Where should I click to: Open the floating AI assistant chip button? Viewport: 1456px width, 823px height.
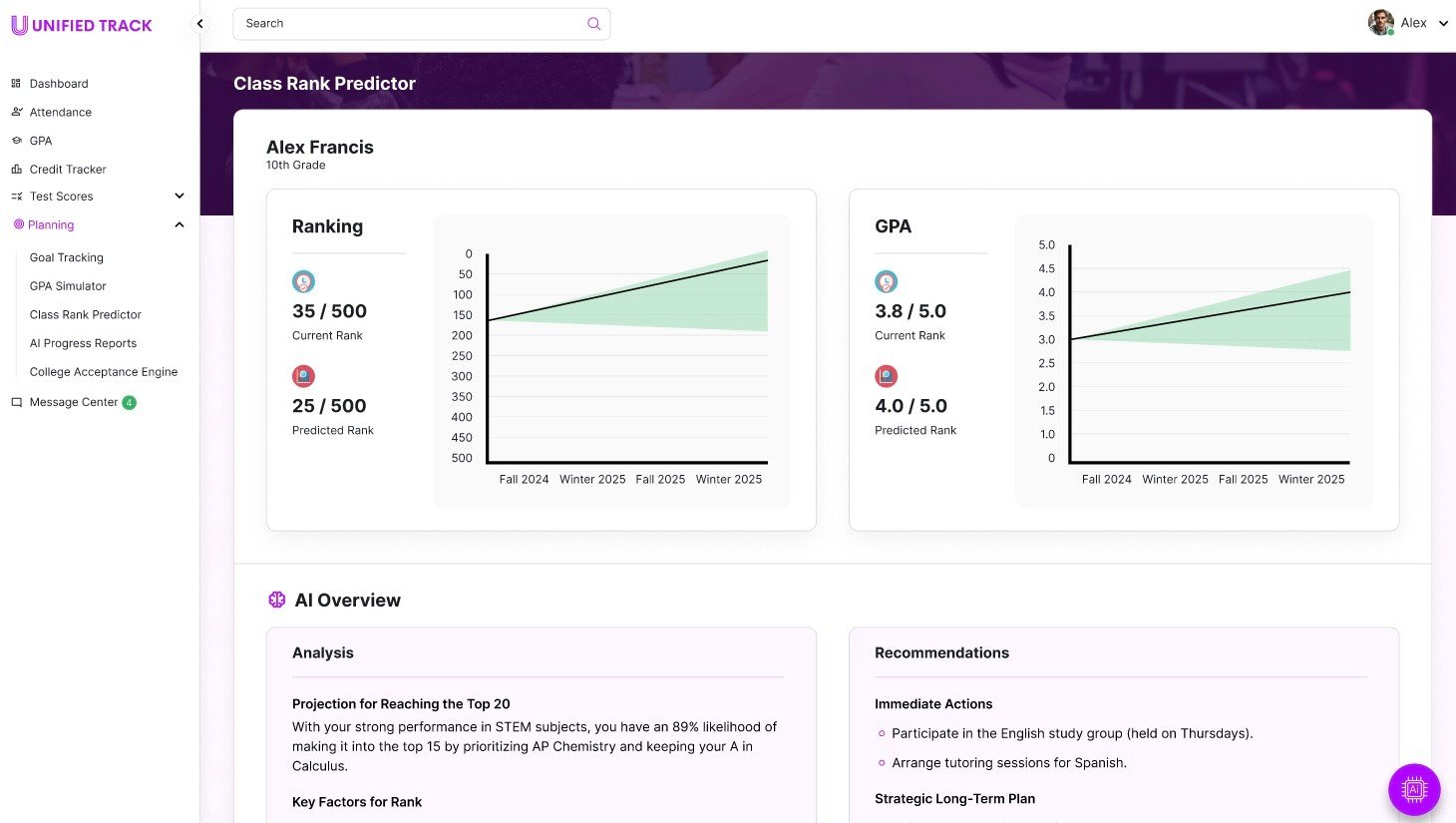[x=1414, y=790]
